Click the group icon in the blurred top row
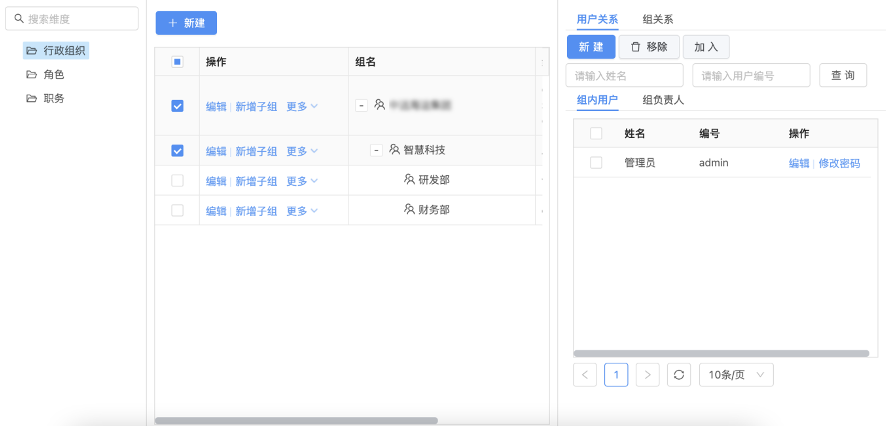This screenshot has width=890, height=426. pyautogui.click(x=380, y=105)
